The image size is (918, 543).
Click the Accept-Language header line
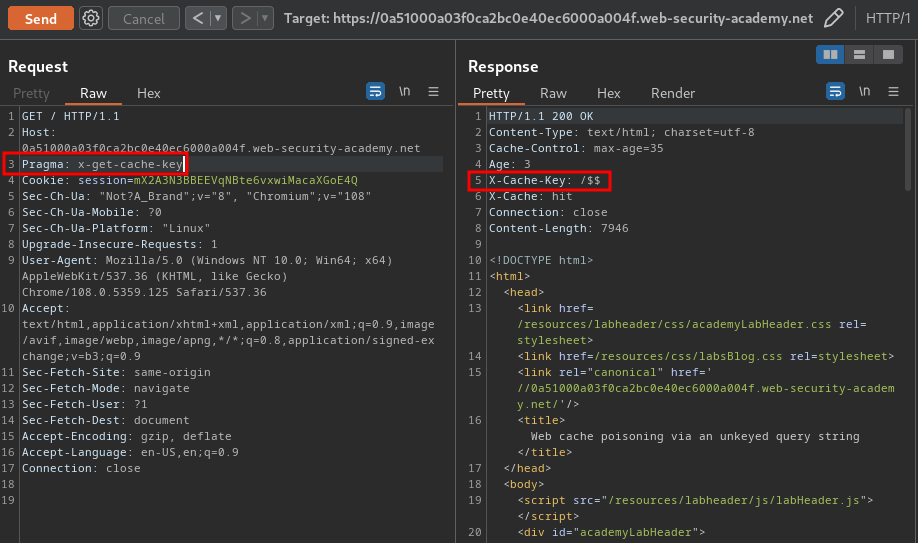(130, 452)
